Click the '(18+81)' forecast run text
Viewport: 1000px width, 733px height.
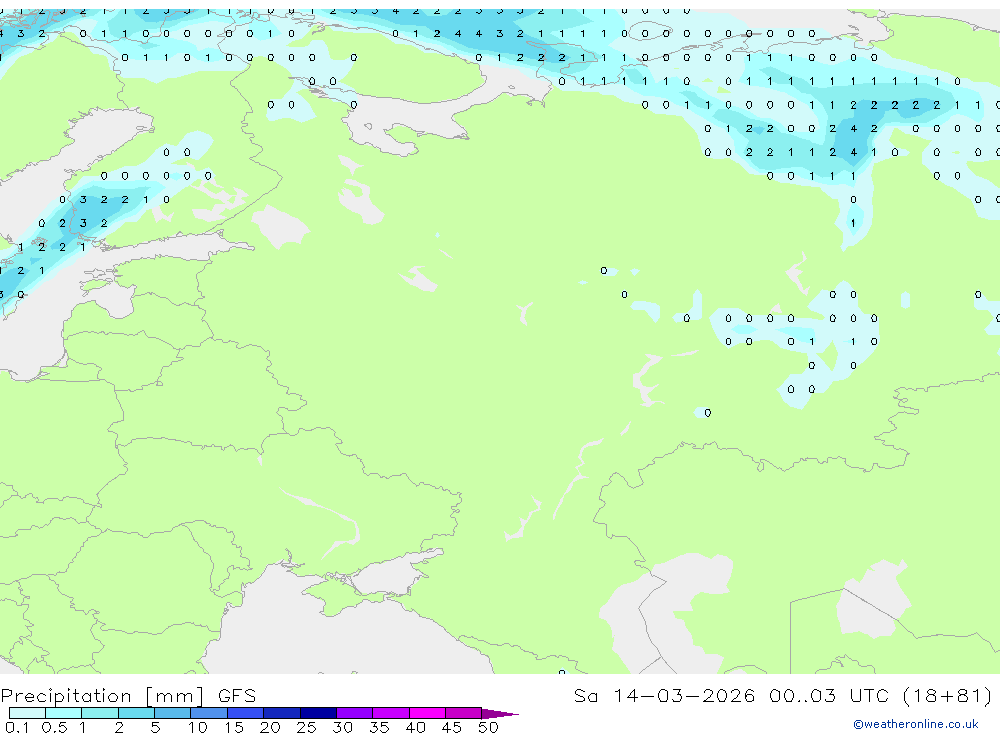pyautogui.click(x=947, y=695)
